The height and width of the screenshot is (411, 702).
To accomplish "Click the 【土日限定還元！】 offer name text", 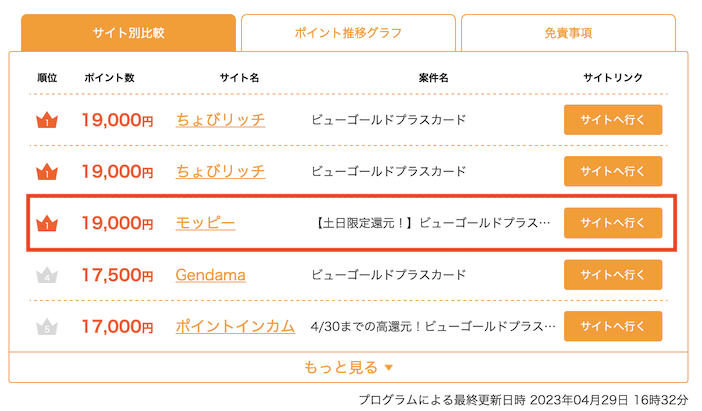I will click(x=432, y=223).
